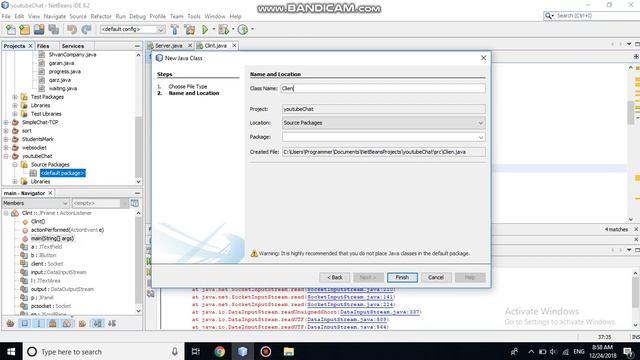
Task: Switch to the Files tab
Action: coord(43,46)
